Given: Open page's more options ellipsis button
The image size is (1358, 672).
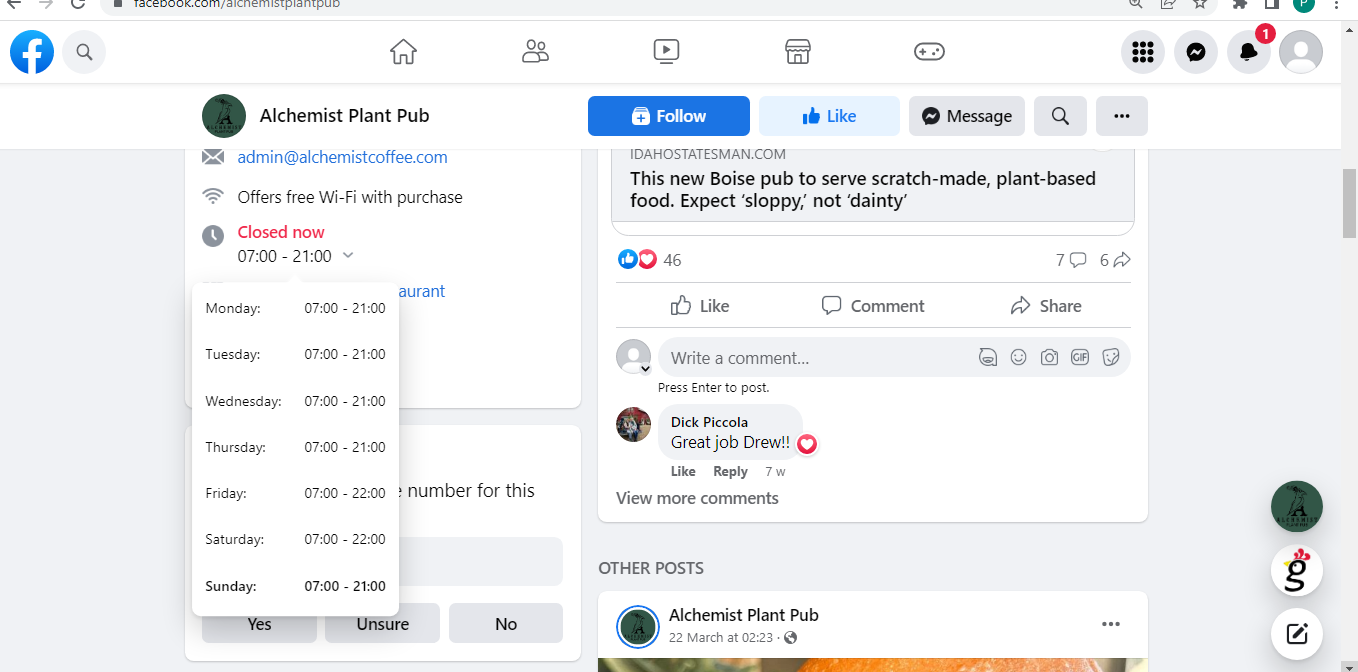Looking at the screenshot, I should click(x=1122, y=116).
